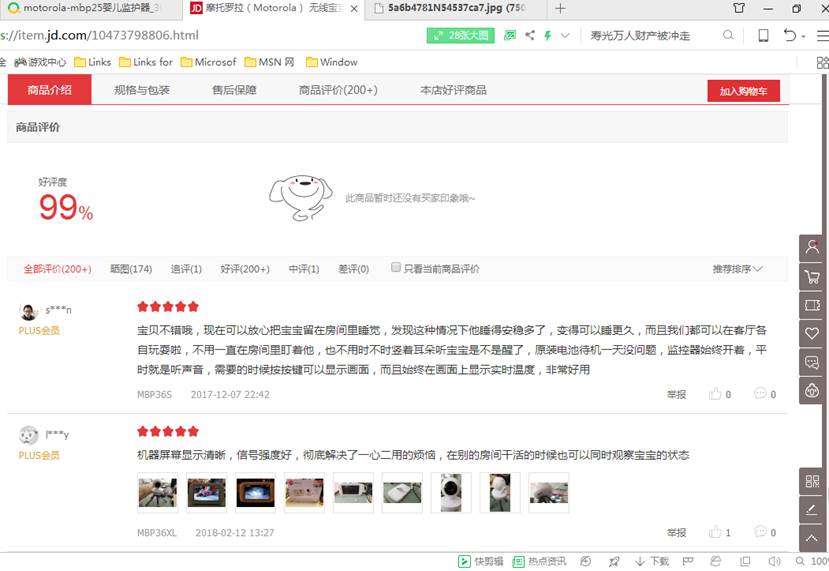Click the back-to-top arrow sidebar icon
This screenshot has height=571, width=829.
pos(811,538)
